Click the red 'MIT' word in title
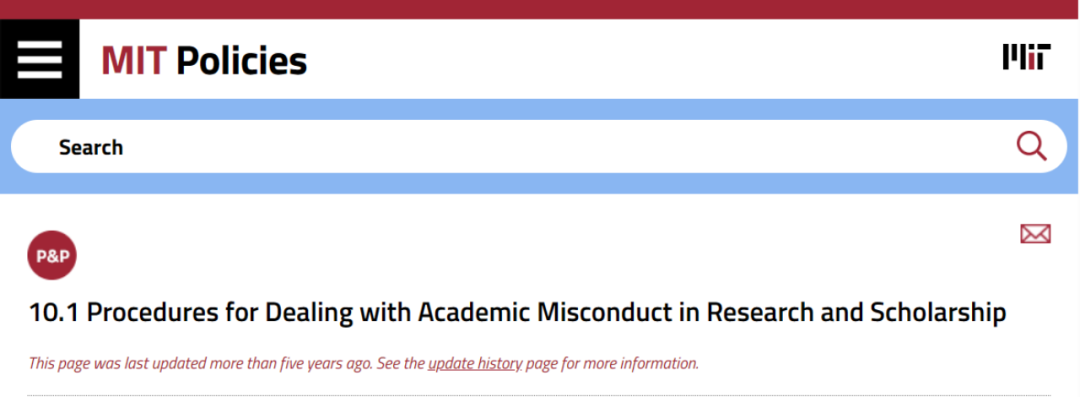Screen dimensions: 1080x397 click(134, 60)
